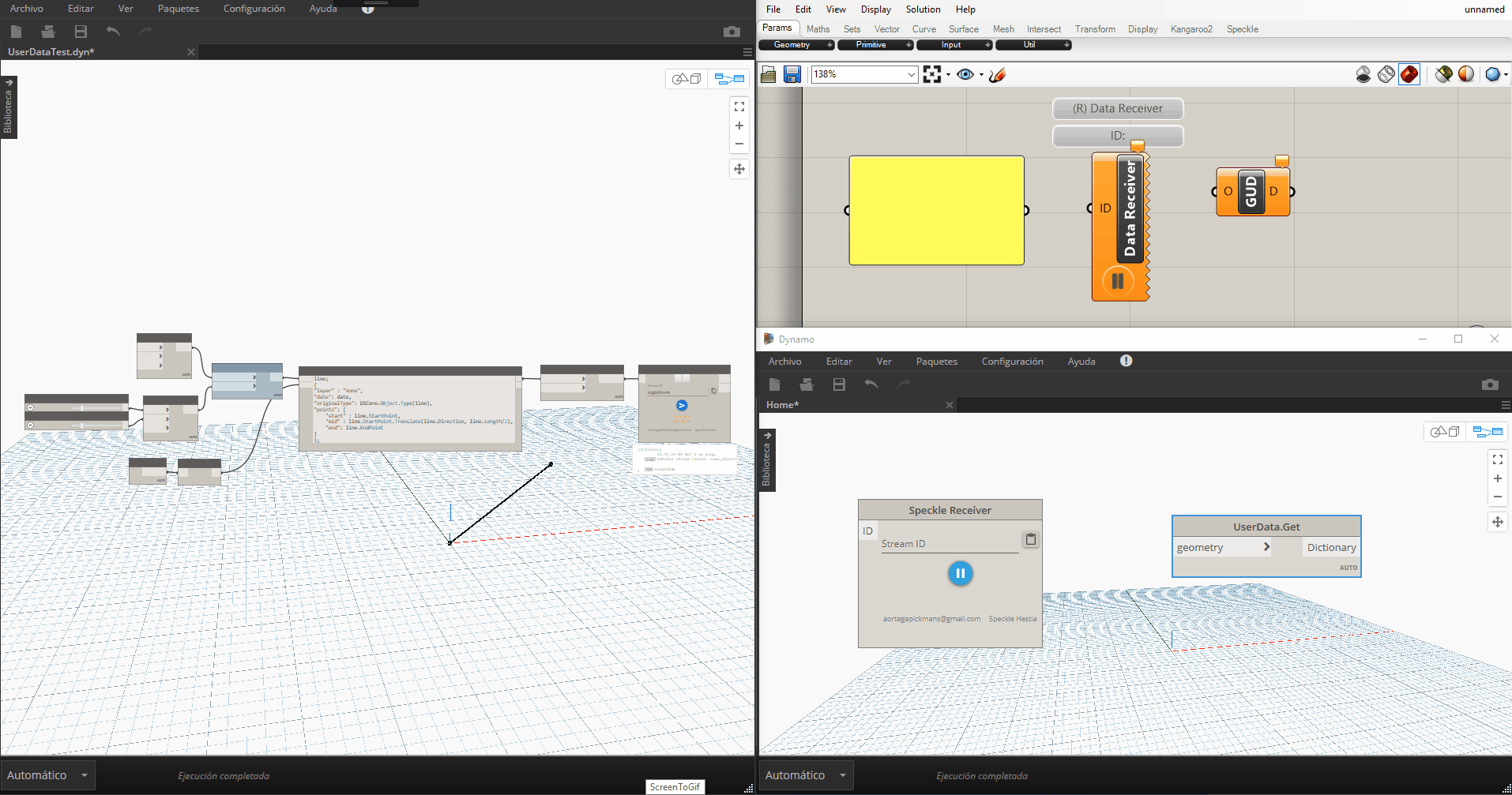This screenshot has height=795, width=1512.
Task: Click Save icon in lower-right Dynamo toolbar
Action: pos(839,384)
